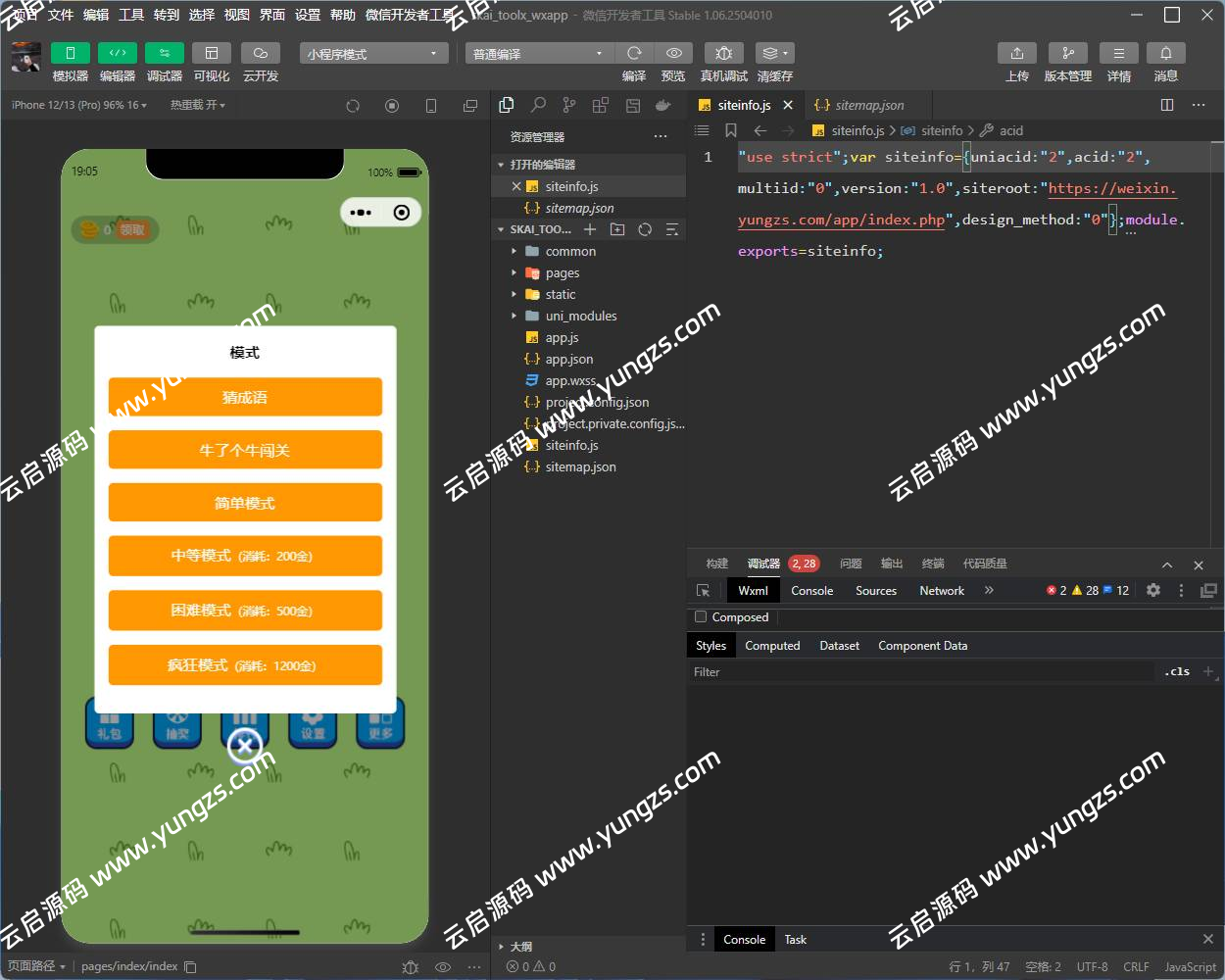Toggle the .cls class editor
Viewport: 1225px width, 980px height.
[1177, 672]
